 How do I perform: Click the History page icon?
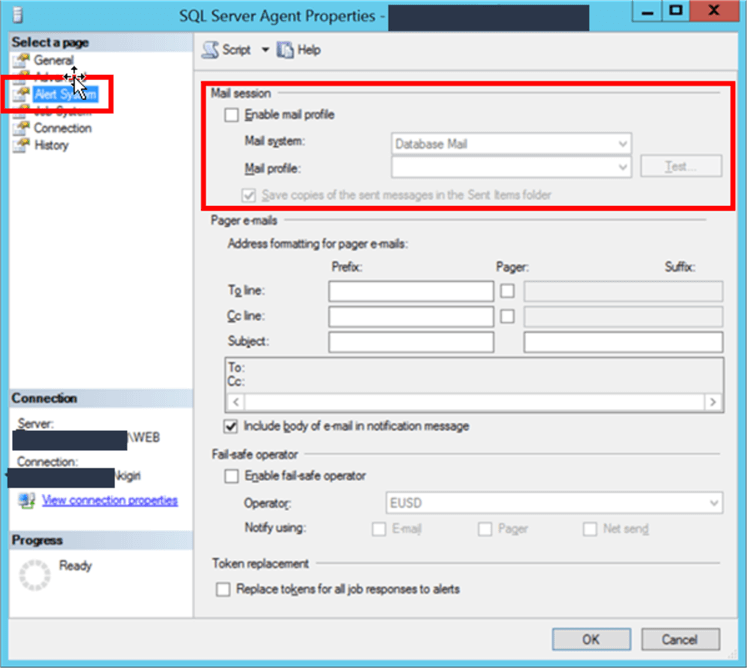21,145
